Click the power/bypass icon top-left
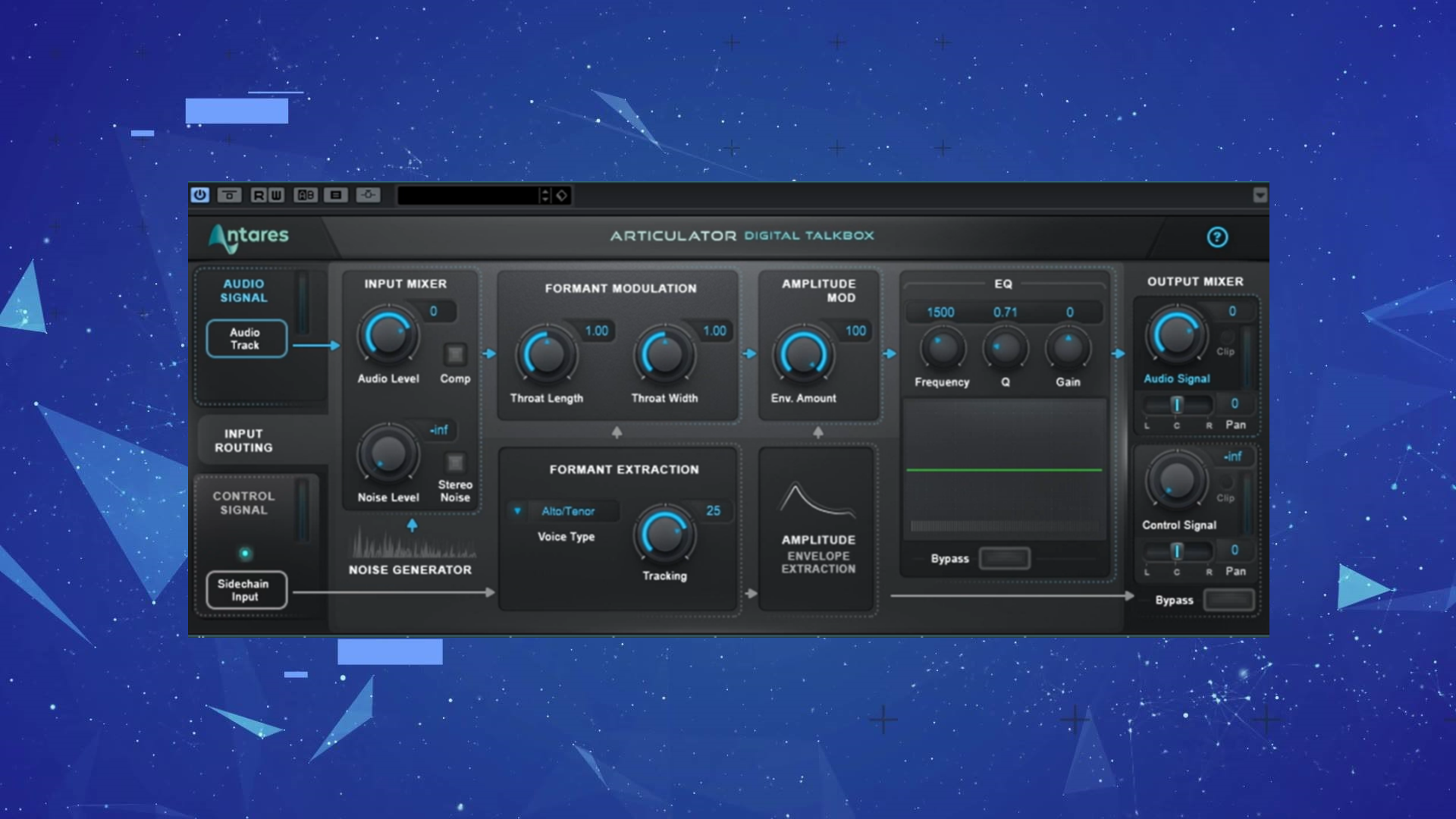 pyautogui.click(x=199, y=194)
